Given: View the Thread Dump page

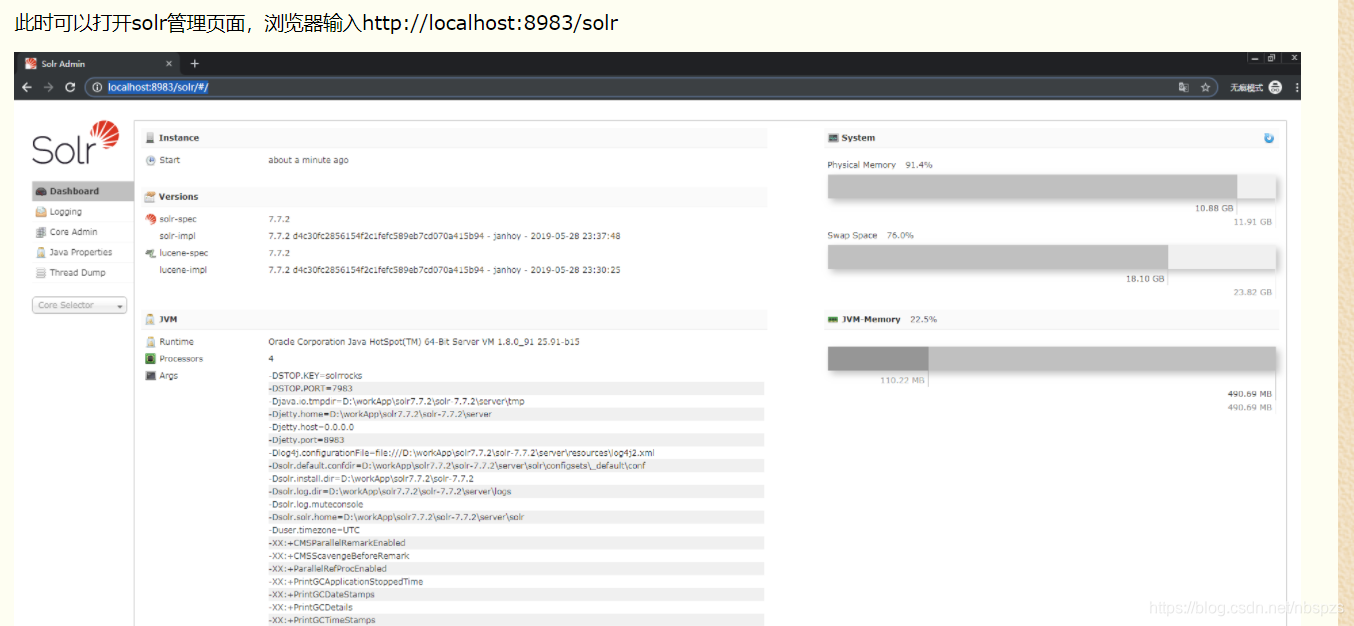Looking at the screenshot, I should coord(83,272).
